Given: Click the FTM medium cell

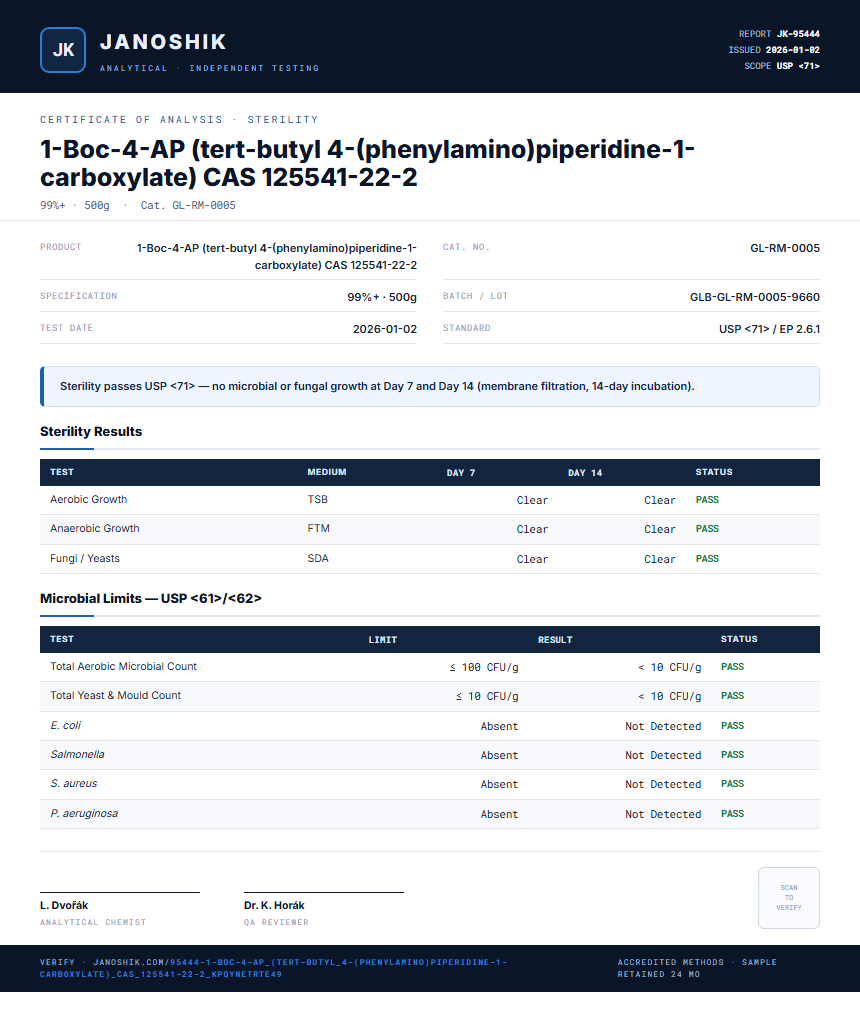Looking at the screenshot, I should coord(318,529).
